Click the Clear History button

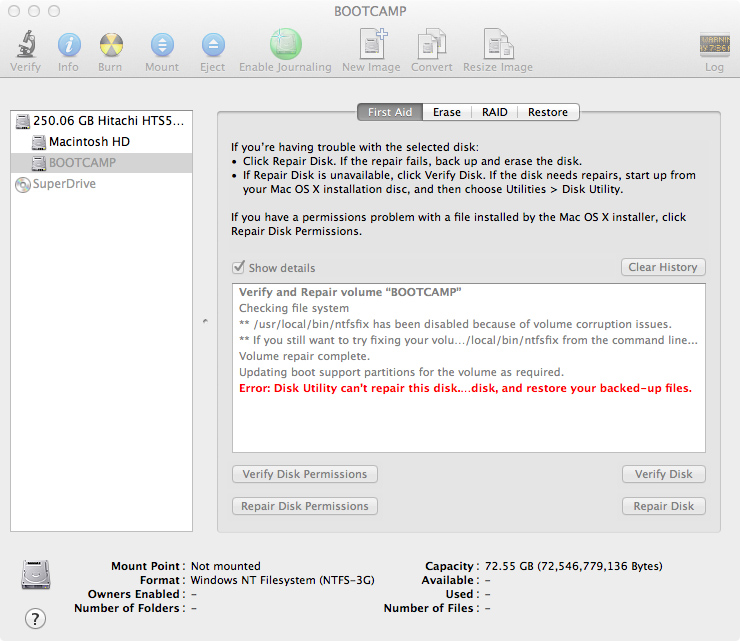[663, 267]
